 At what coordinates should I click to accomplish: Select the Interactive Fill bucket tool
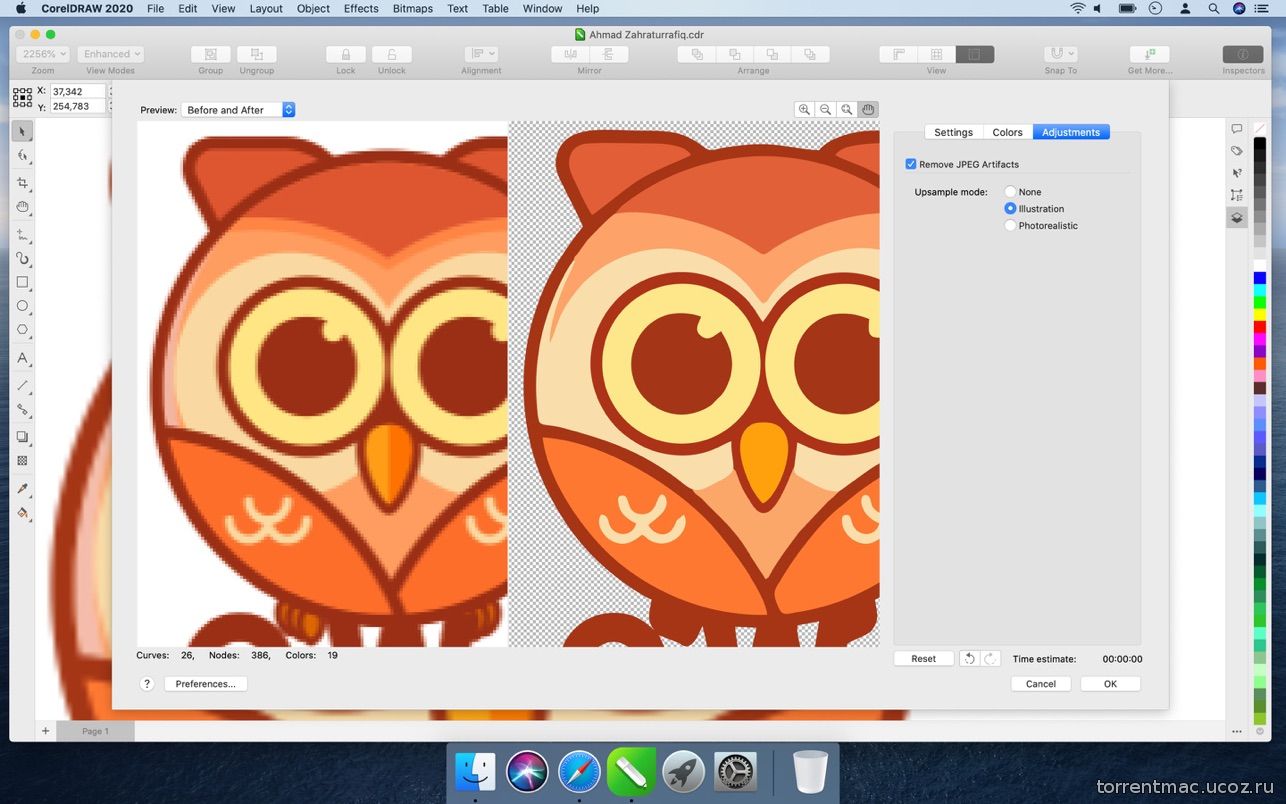(22, 513)
